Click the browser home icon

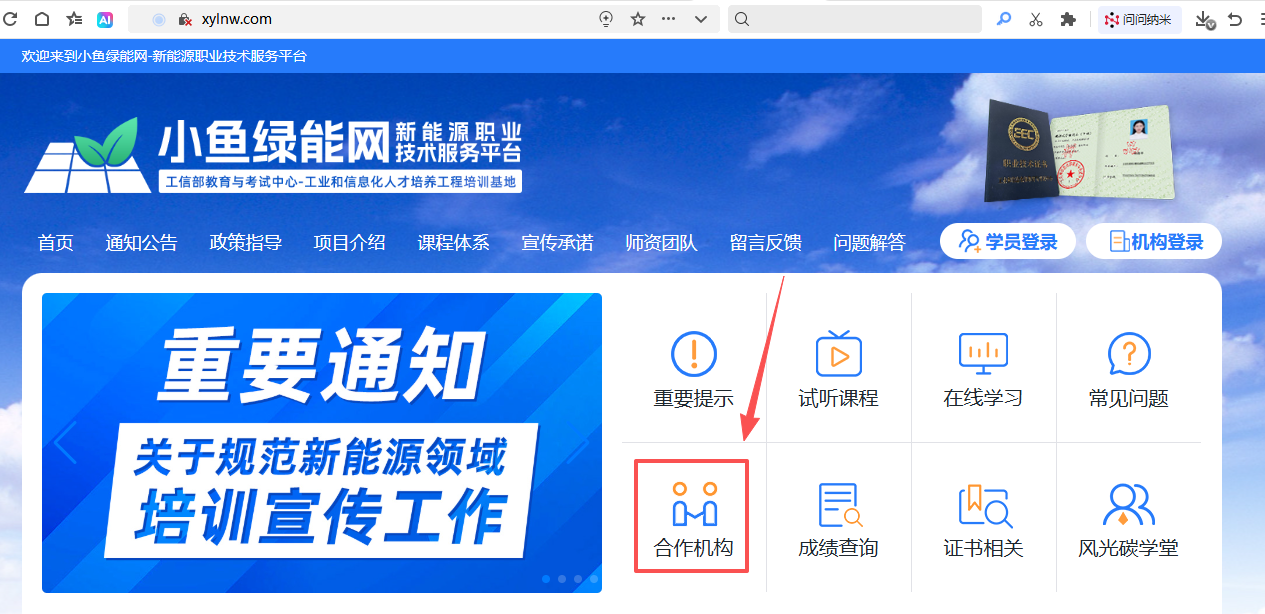click(x=42, y=19)
